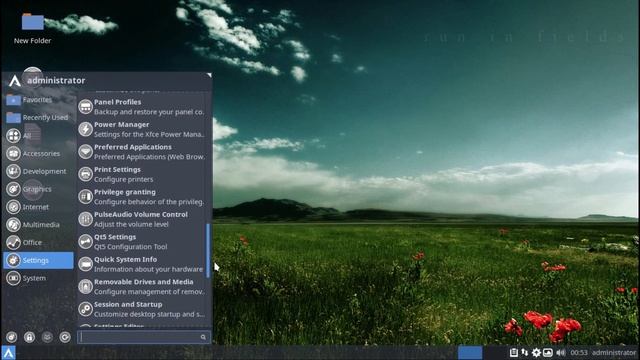Click the brightness sun tray icon
Viewport: 640px width, 360px height.
coord(536,352)
